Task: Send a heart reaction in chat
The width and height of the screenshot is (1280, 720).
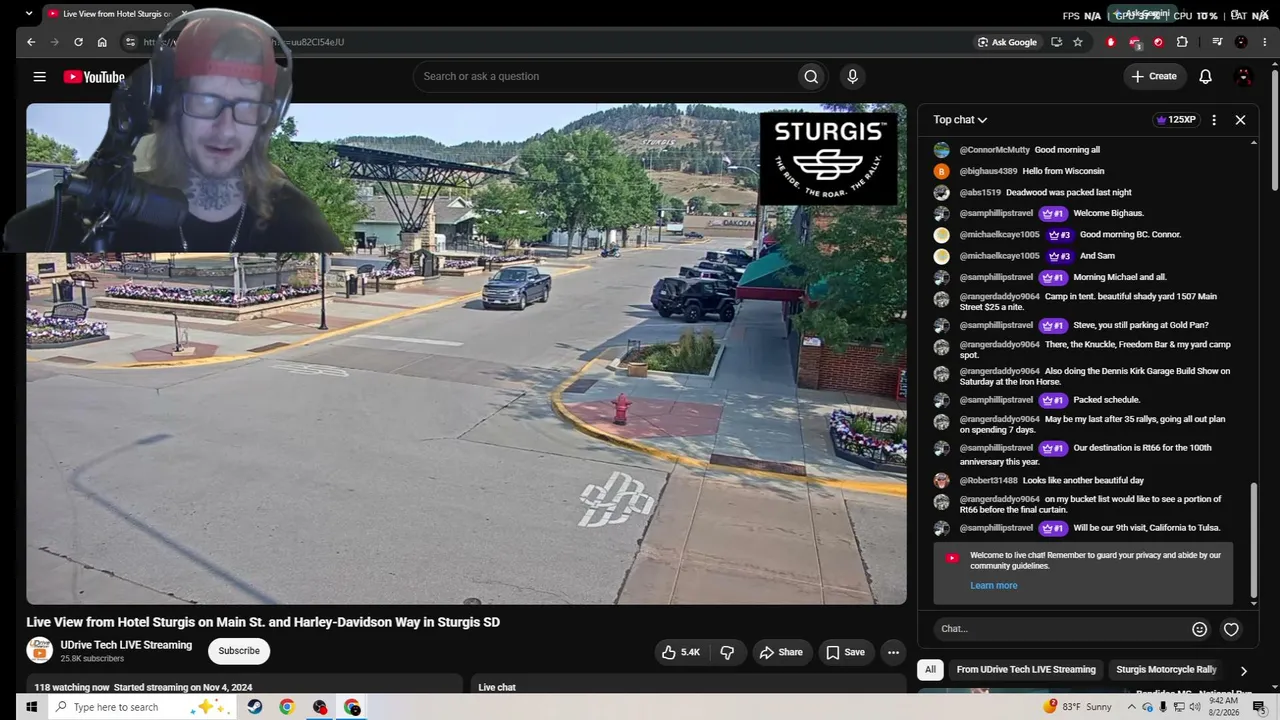Action: 1231,629
